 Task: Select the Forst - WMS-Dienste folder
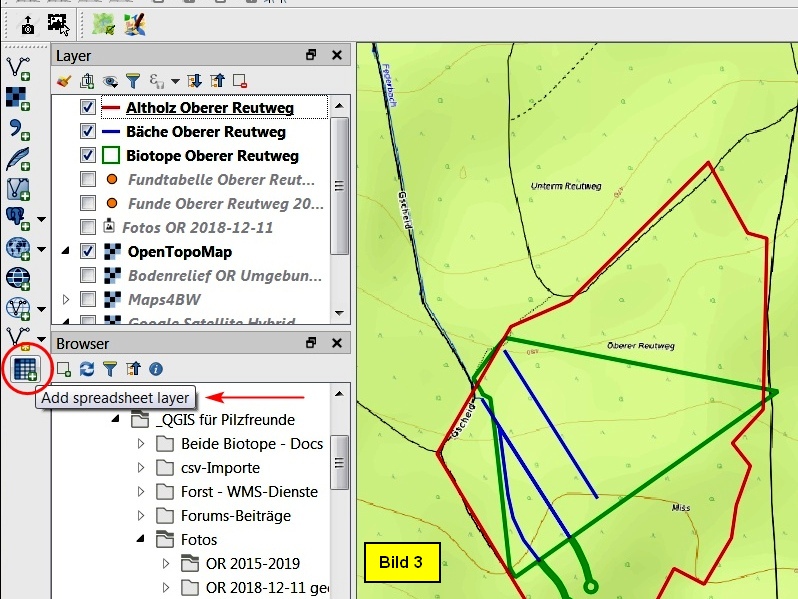[x=249, y=491]
